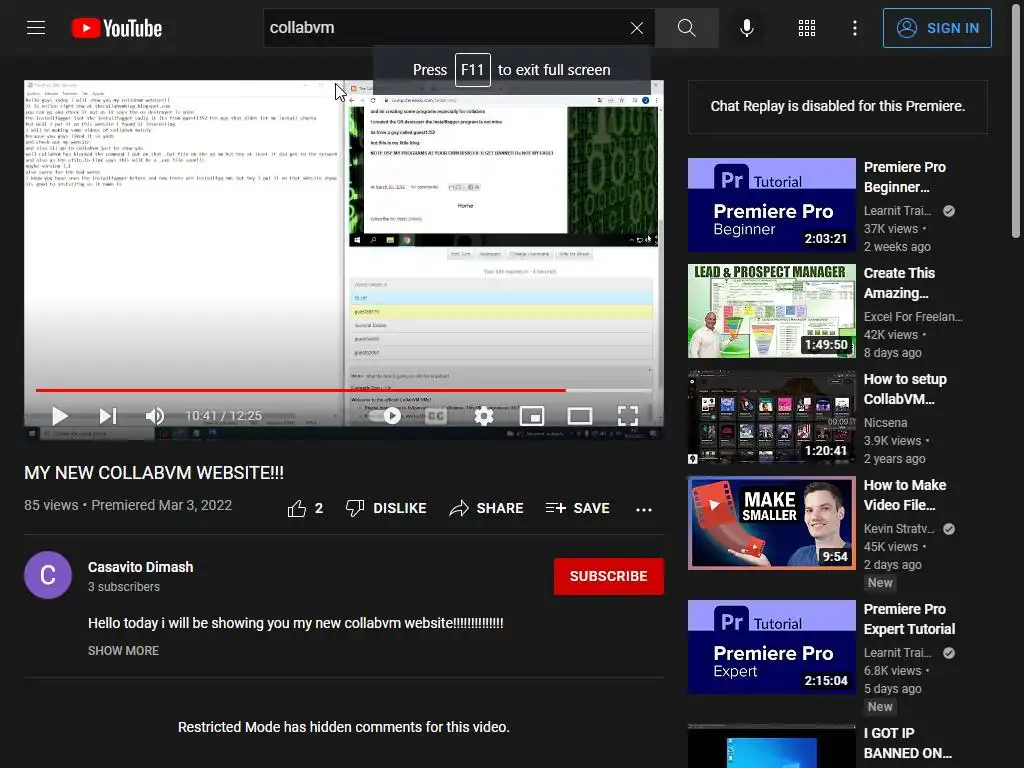Open YouTube apps grid
Image resolution: width=1024 pixels, height=768 pixels.
click(x=807, y=28)
